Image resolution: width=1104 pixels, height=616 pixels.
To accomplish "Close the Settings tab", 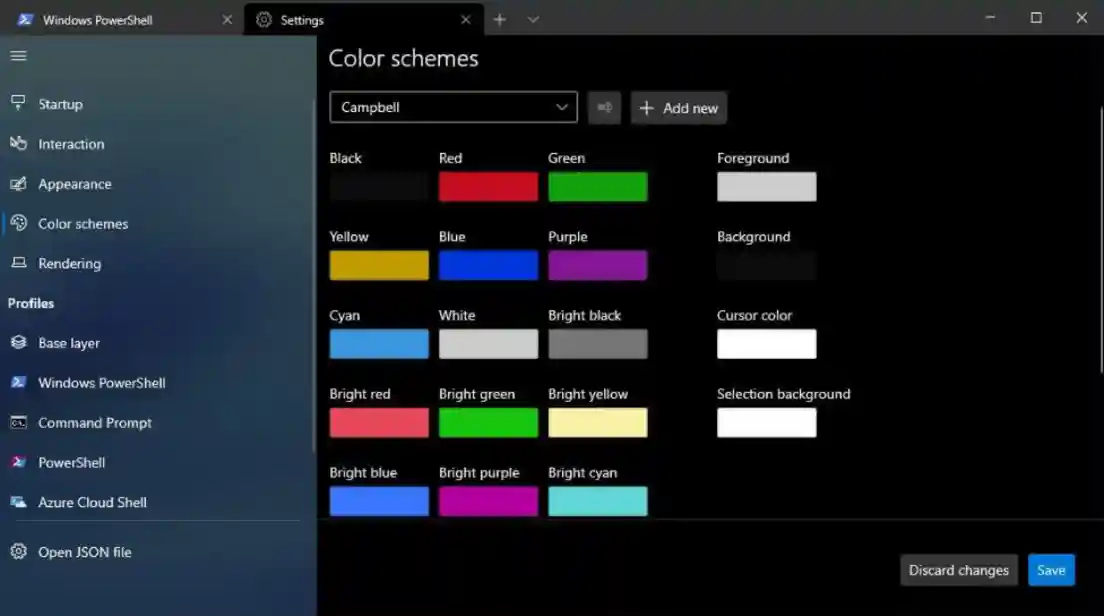I will 465,20.
